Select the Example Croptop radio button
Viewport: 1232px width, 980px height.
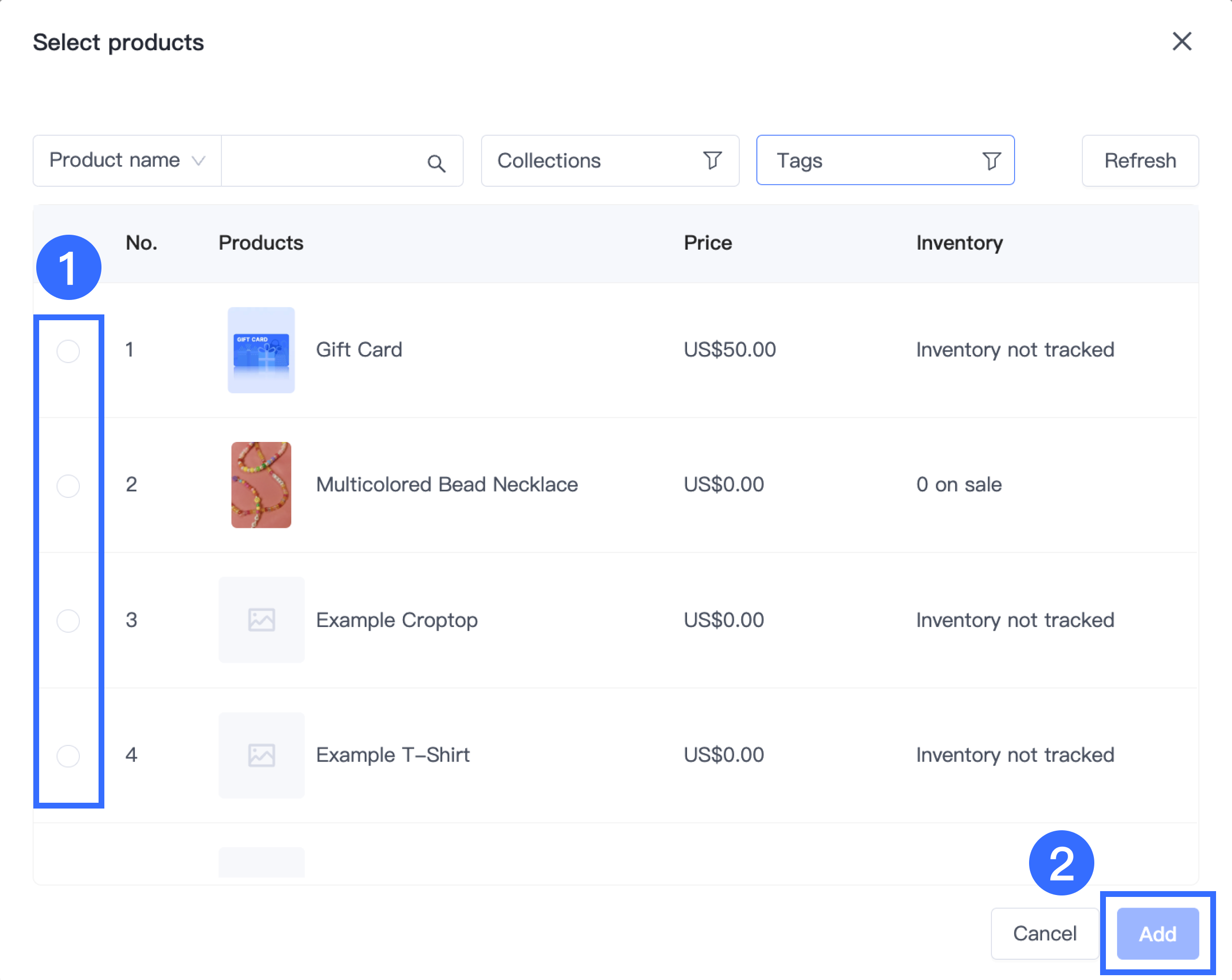(68, 621)
